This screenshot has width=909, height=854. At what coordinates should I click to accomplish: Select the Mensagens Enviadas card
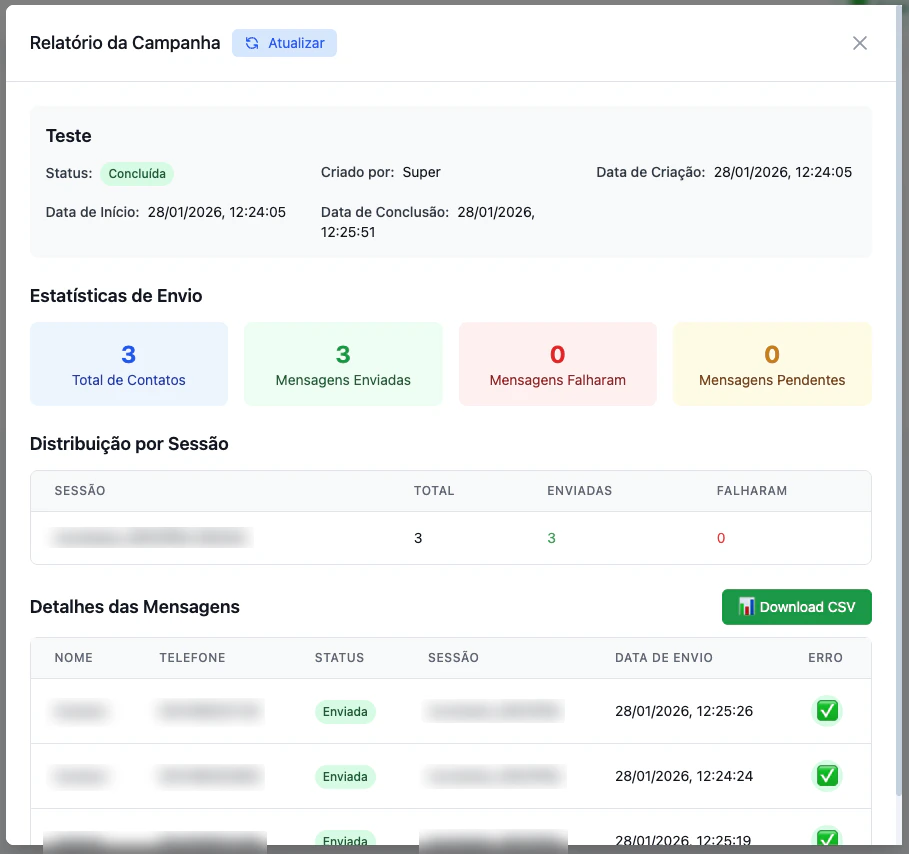pos(343,364)
